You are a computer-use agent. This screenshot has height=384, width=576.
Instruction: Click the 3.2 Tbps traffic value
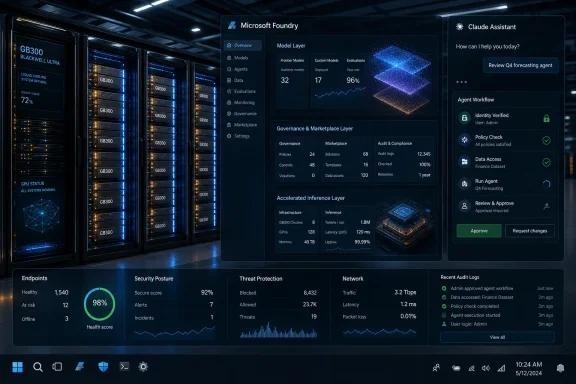point(405,293)
